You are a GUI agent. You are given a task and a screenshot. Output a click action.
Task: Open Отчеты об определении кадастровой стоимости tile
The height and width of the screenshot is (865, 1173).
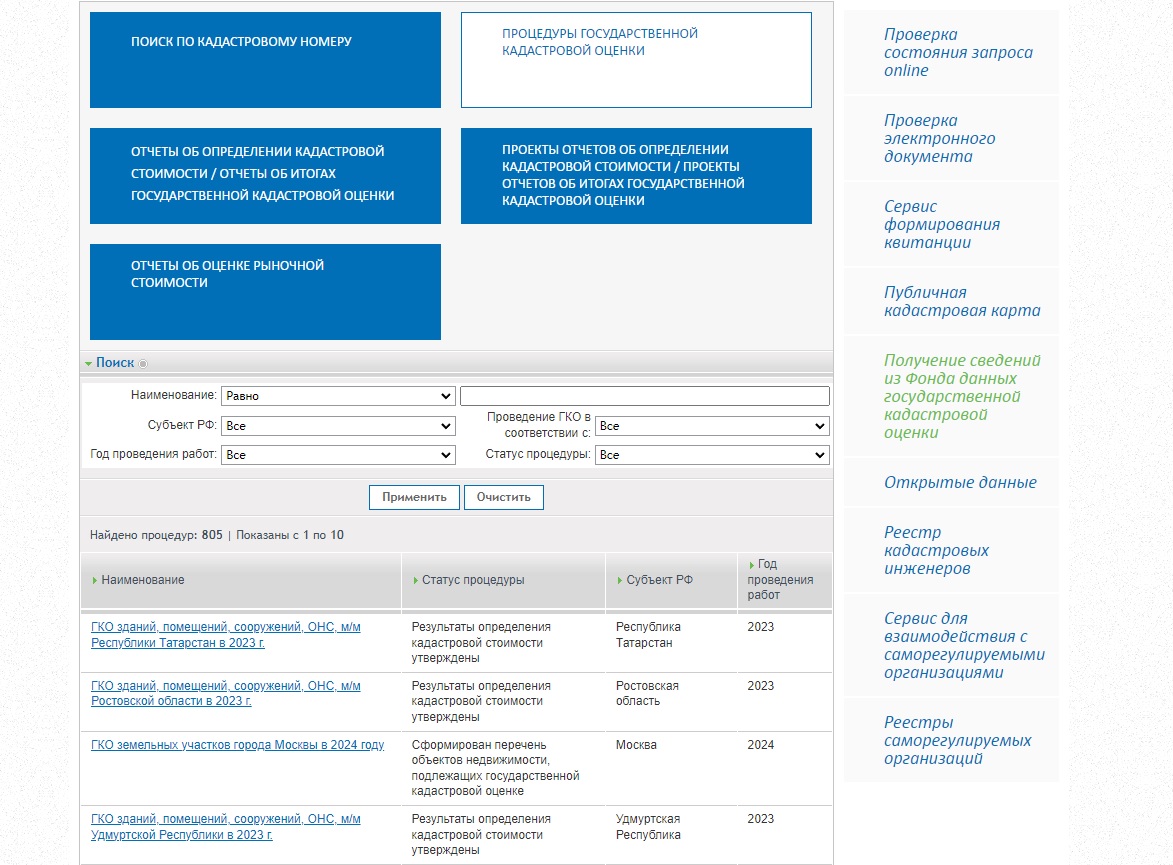click(x=266, y=176)
